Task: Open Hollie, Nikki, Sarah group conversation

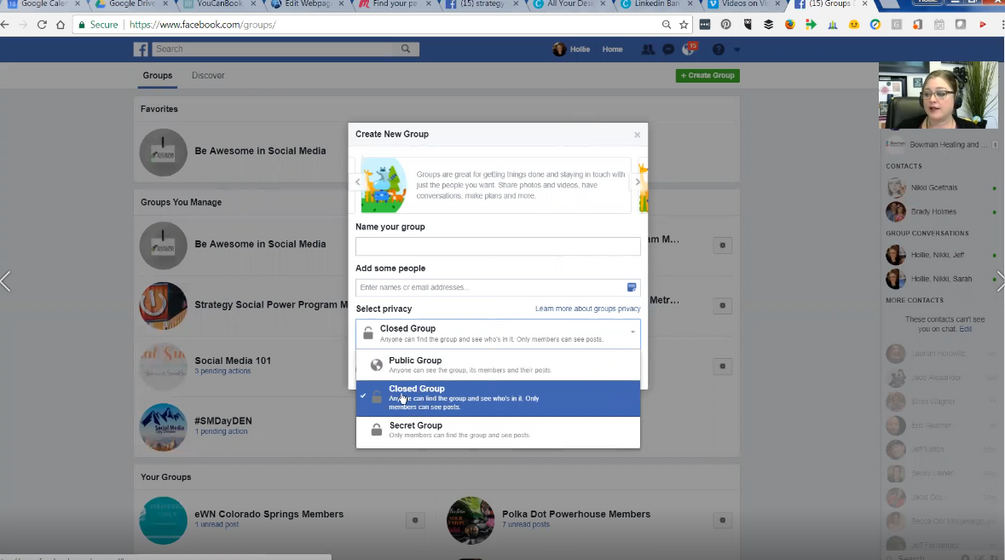Action: pyautogui.click(x=940, y=279)
